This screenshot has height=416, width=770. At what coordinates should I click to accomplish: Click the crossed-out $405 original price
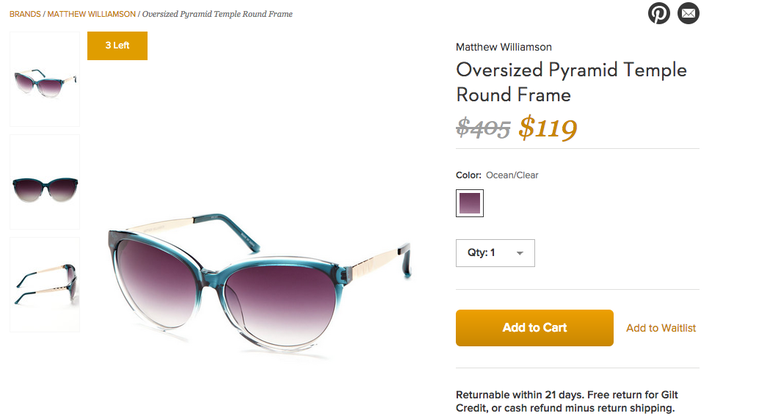click(x=483, y=128)
